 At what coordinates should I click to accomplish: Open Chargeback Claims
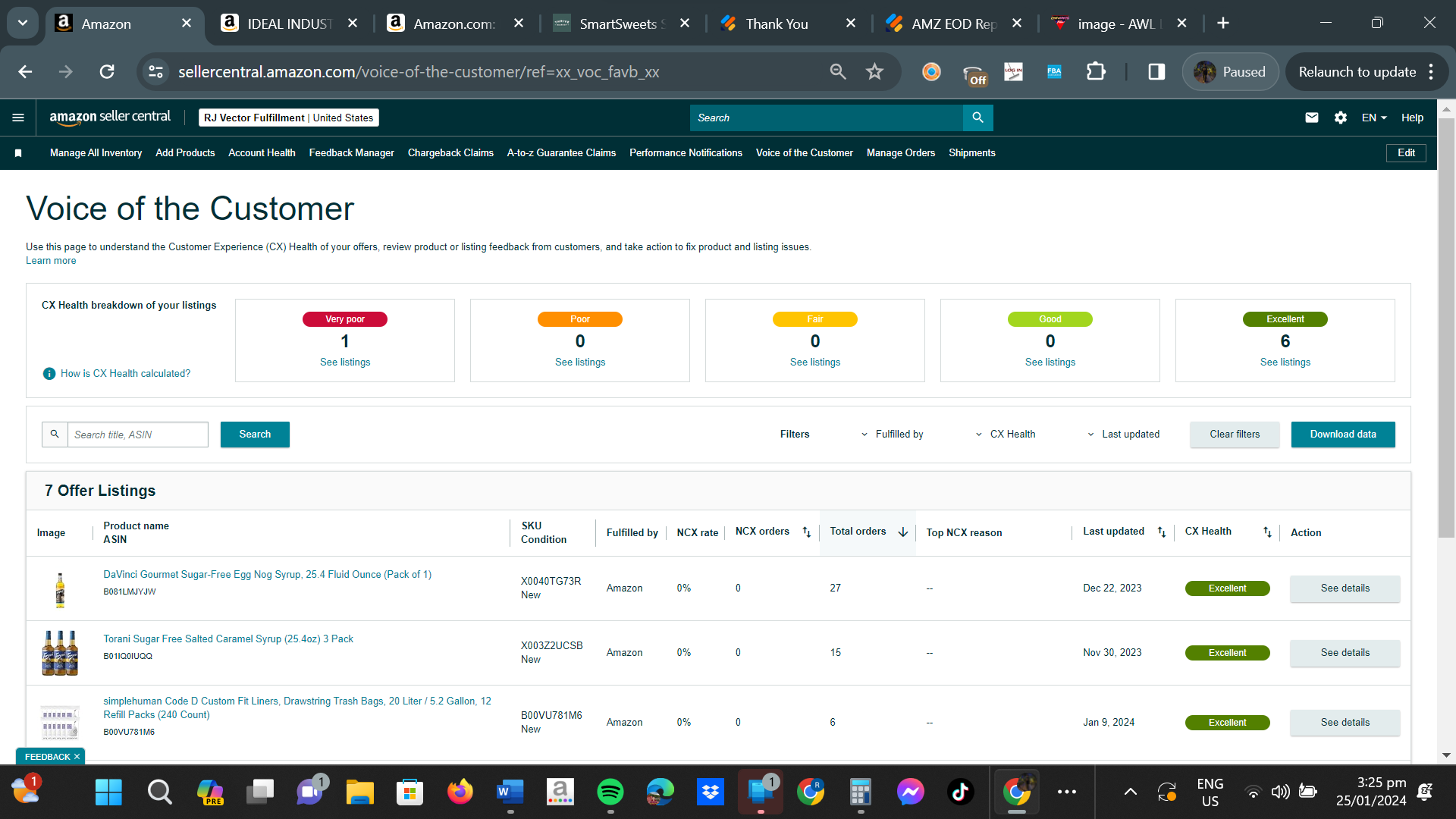click(450, 153)
